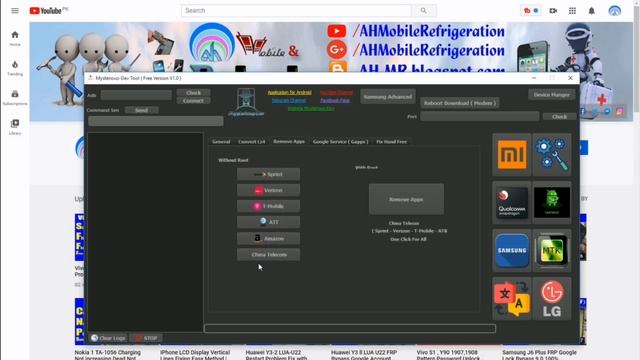The width and height of the screenshot is (640, 360).
Task: Open the Fix Hand Free tab
Action: (391, 142)
